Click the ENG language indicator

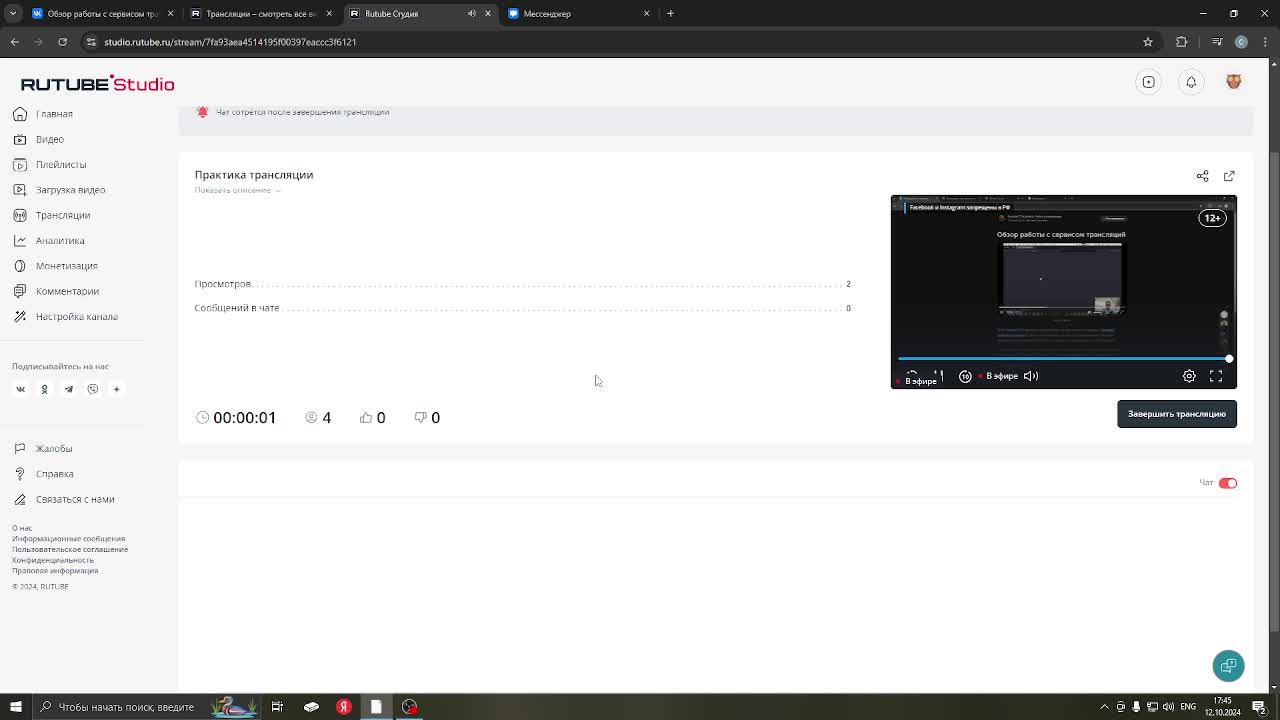(1188, 707)
